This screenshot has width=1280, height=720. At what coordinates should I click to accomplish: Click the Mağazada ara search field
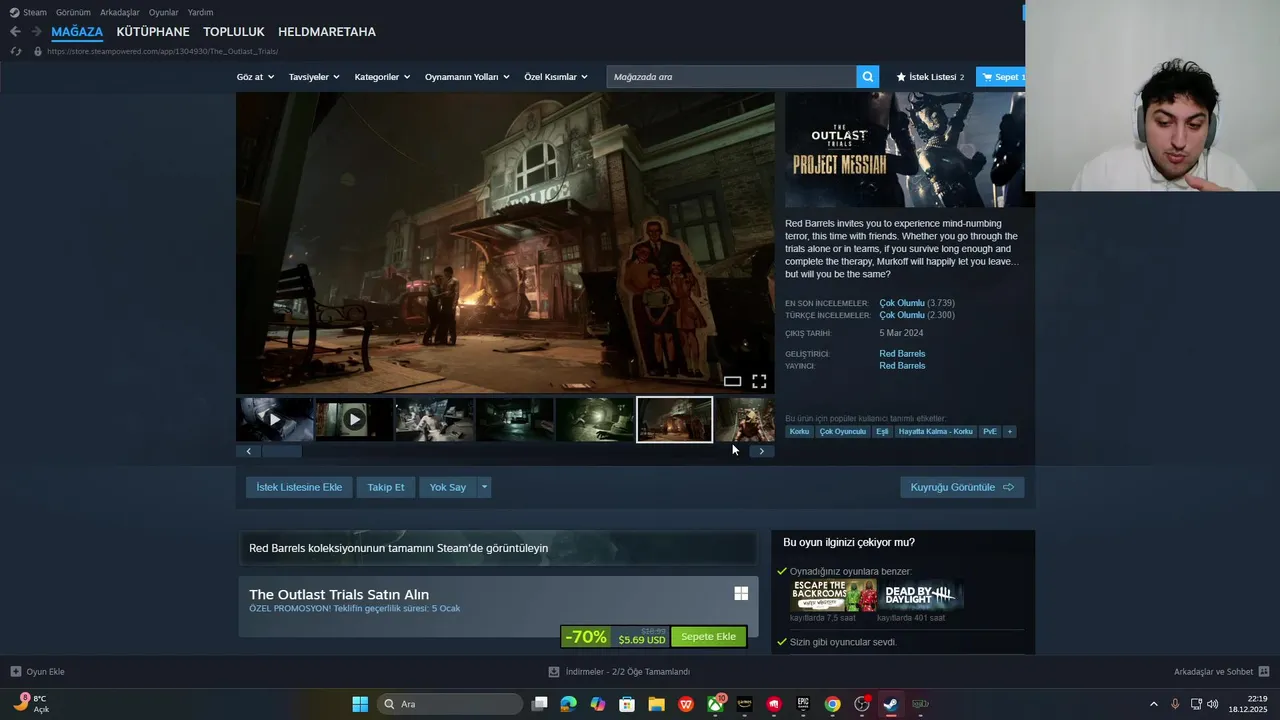(731, 77)
